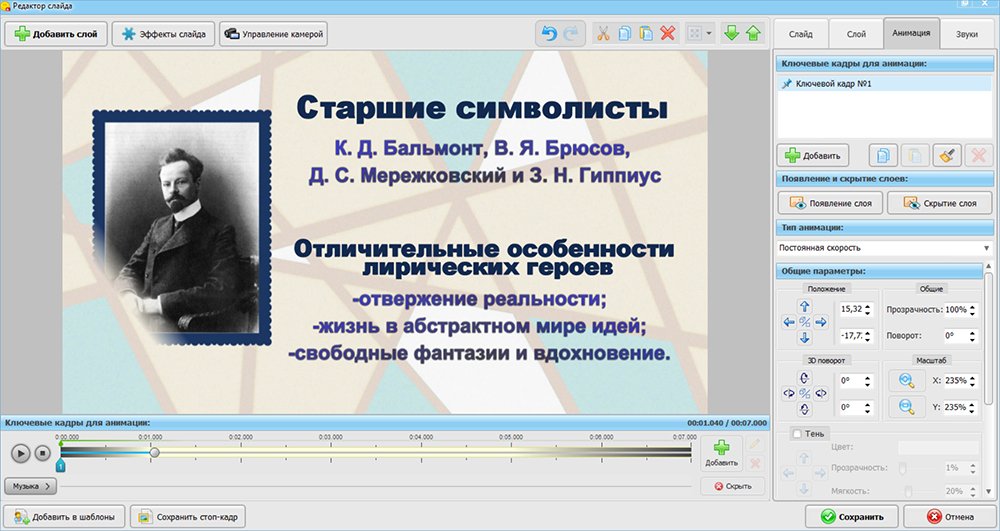Viewport: 1000px width, 531px height.
Task: Click the scissors cut icon
Action: (x=603, y=33)
